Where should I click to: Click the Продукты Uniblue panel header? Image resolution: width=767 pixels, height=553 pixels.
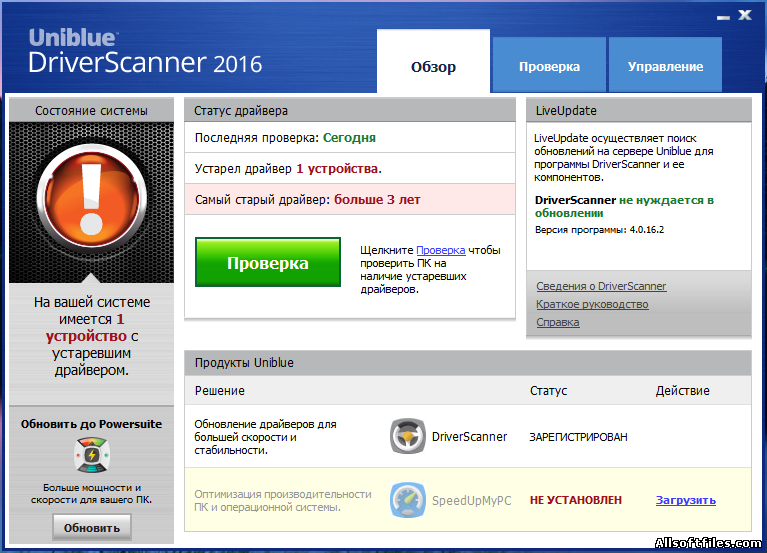tap(468, 363)
